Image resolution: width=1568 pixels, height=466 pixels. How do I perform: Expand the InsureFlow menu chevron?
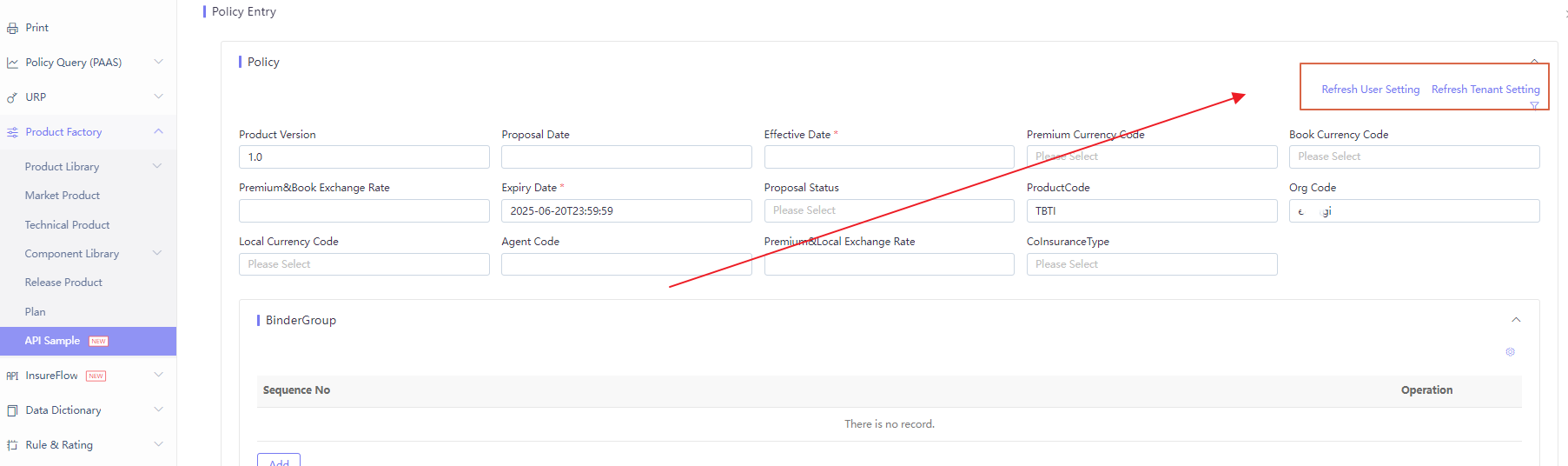pyautogui.click(x=158, y=375)
